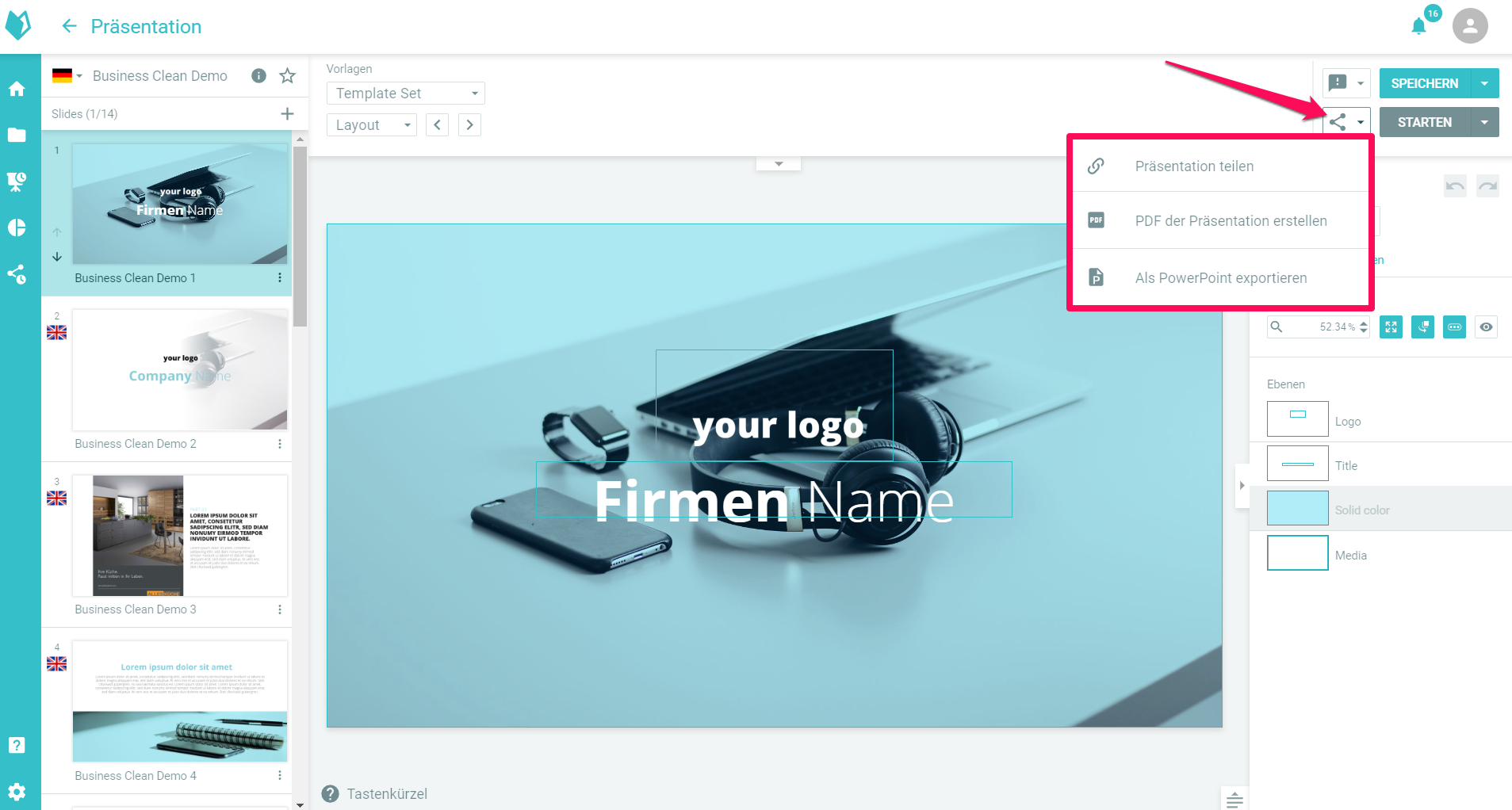1512x810 pixels.
Task: Select the Solid color layer swatch
Action: click(1297, 509)
